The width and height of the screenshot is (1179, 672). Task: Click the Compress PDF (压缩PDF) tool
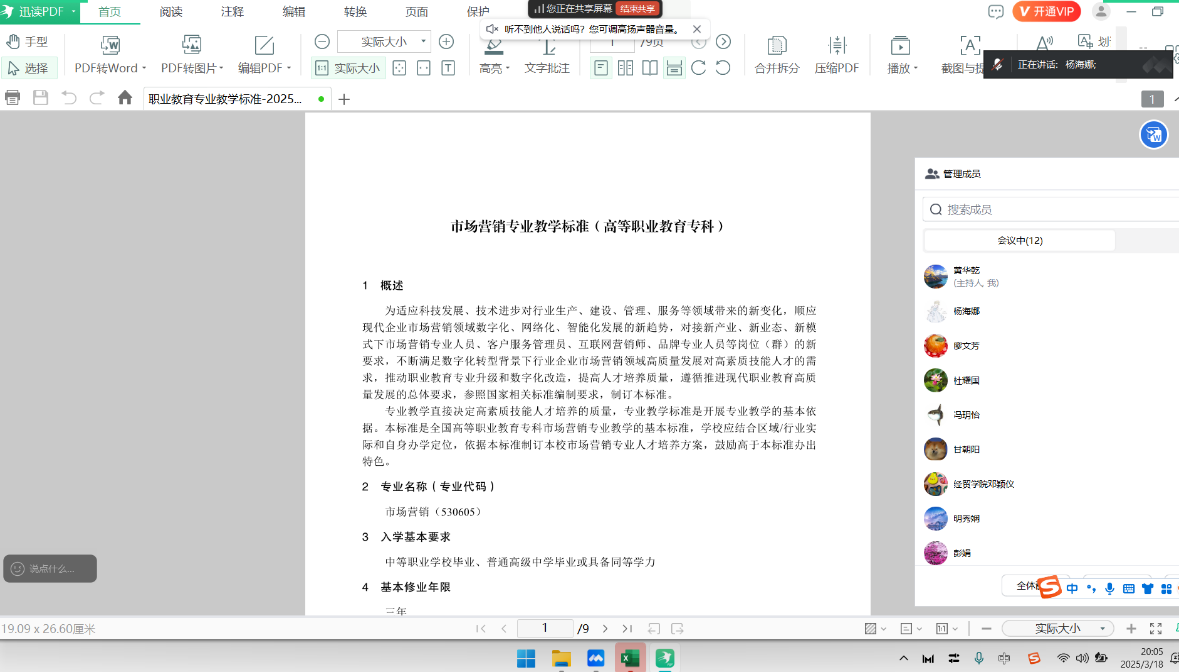click(x=837, y=55)
